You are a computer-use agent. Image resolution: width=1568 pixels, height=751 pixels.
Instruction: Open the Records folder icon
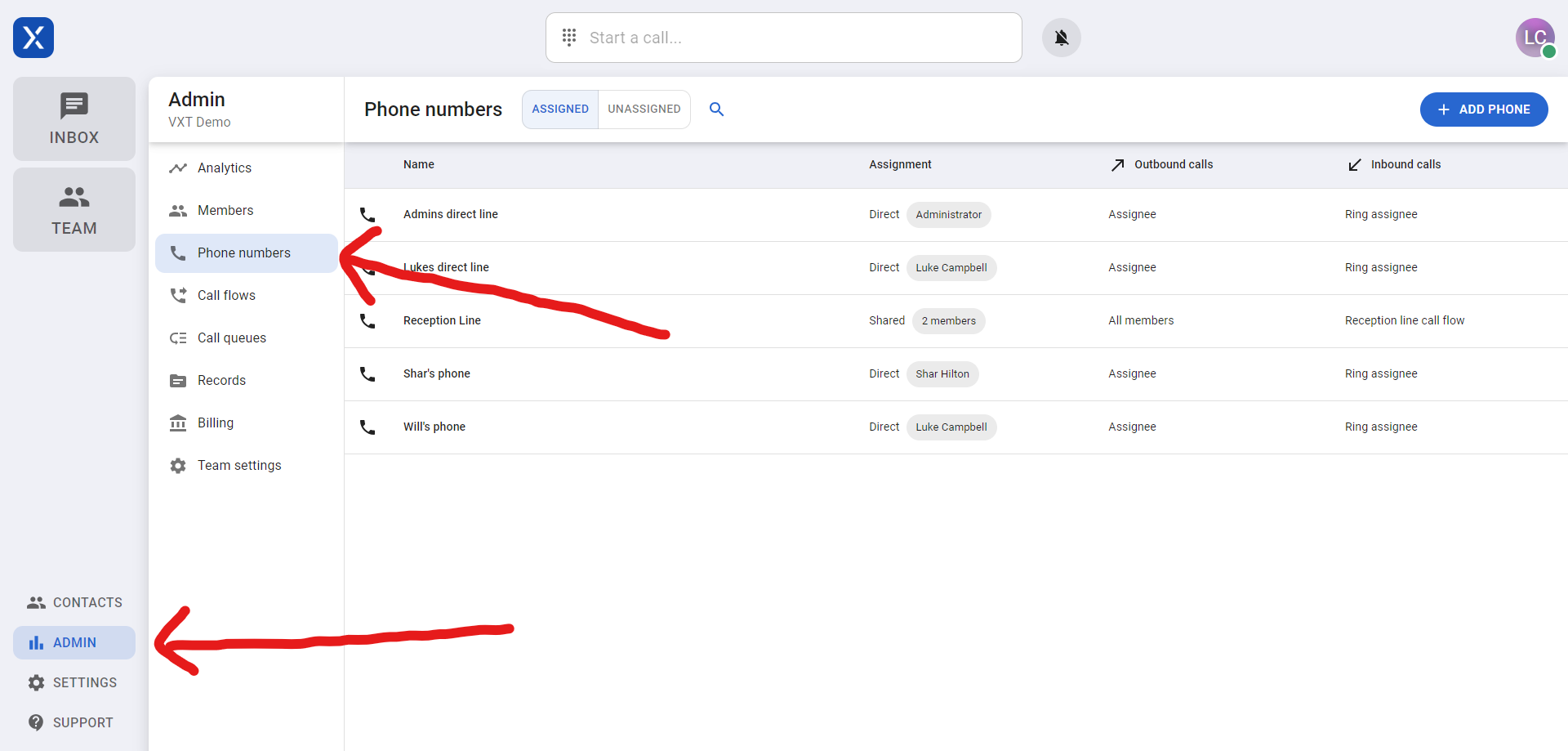point(178,380)
